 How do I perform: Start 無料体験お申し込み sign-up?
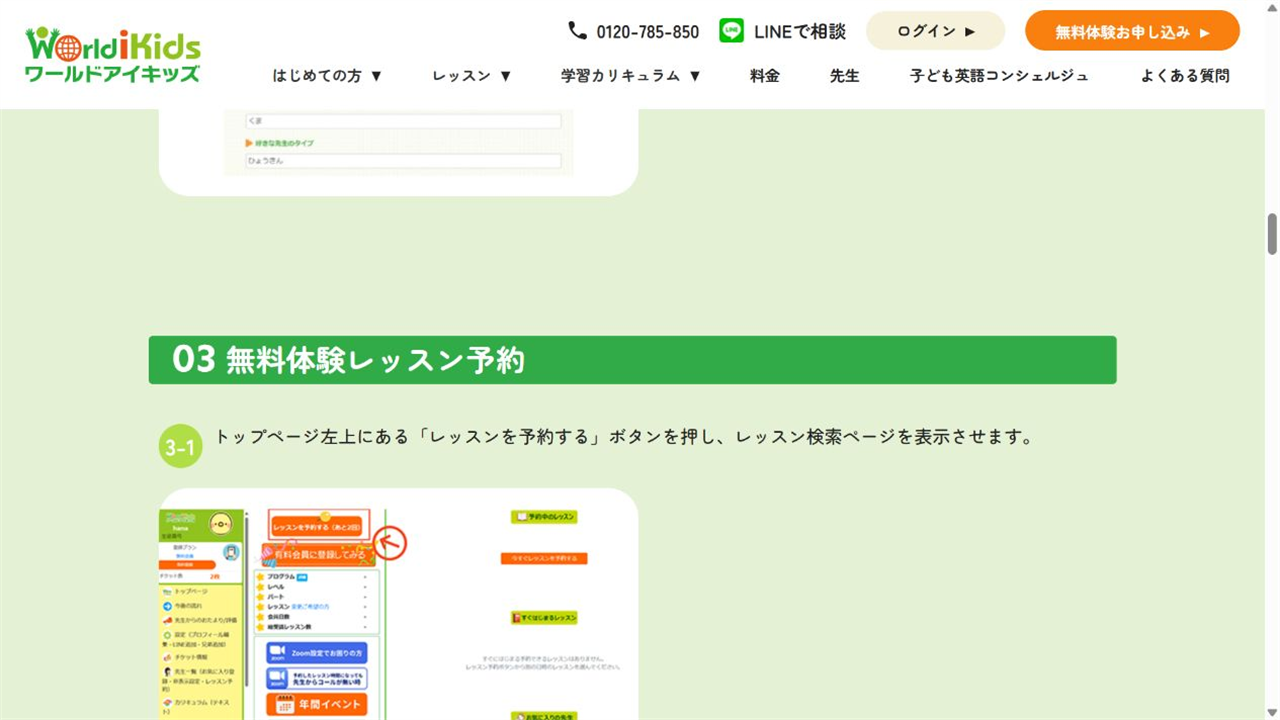pos(1132,31)
